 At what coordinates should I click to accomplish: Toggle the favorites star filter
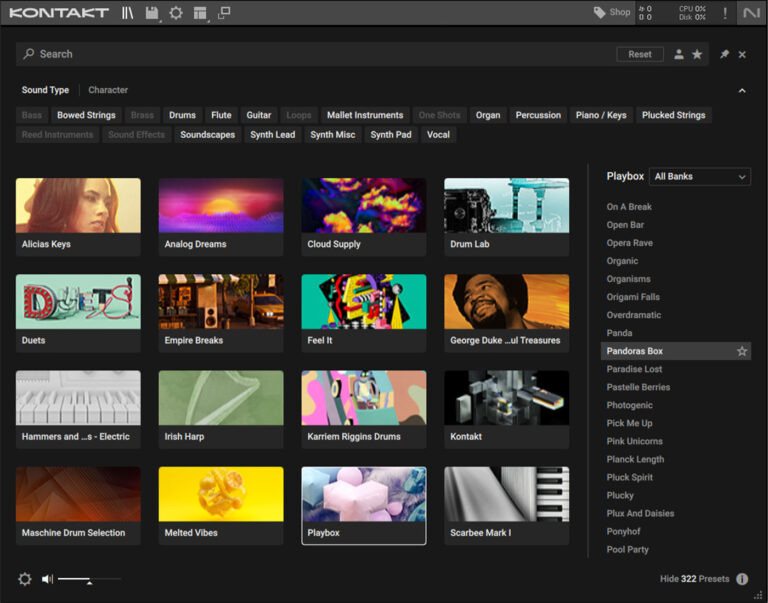pyautogui.click(x=697, y=54)
